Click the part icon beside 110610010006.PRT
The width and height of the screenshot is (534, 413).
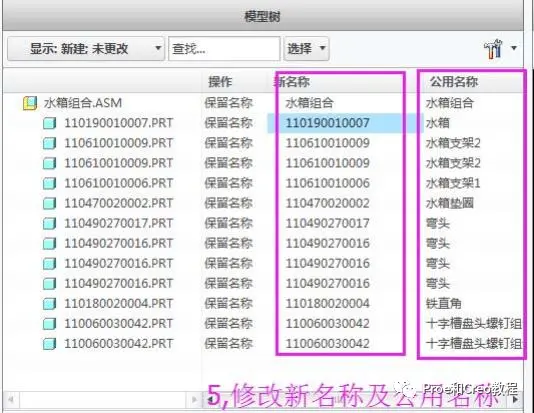tap(49, 184)
